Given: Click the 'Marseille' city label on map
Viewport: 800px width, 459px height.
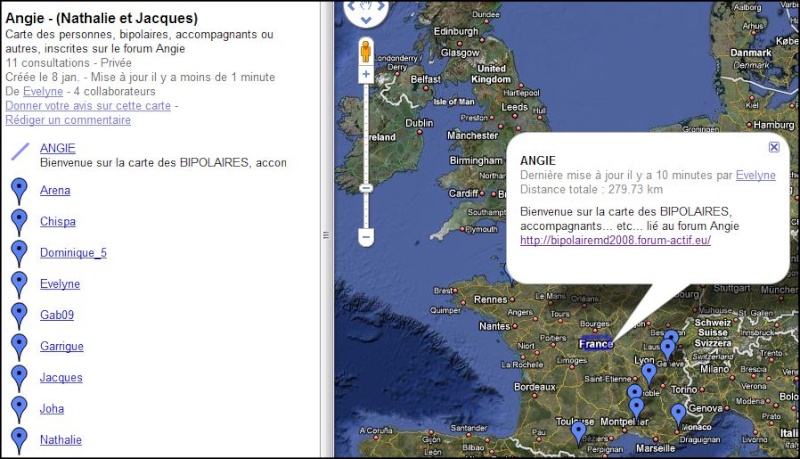Looking at the screenshot, I should 656,449.
